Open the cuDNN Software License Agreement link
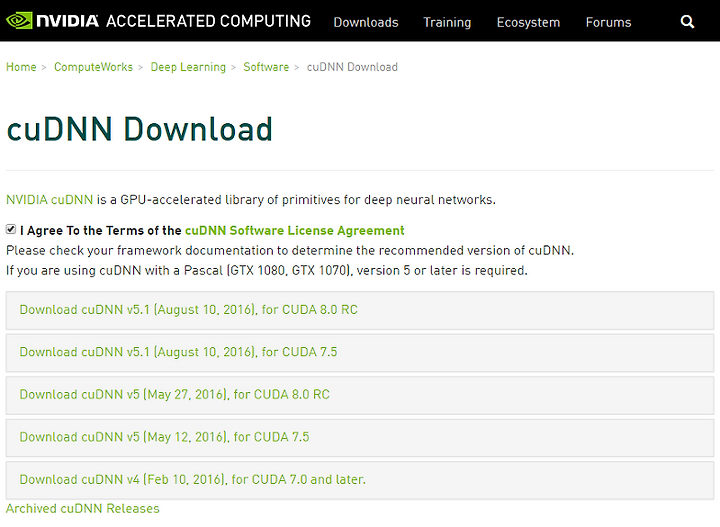The width and height of the screenshot is (720, 527). click(x=295, y=230)
